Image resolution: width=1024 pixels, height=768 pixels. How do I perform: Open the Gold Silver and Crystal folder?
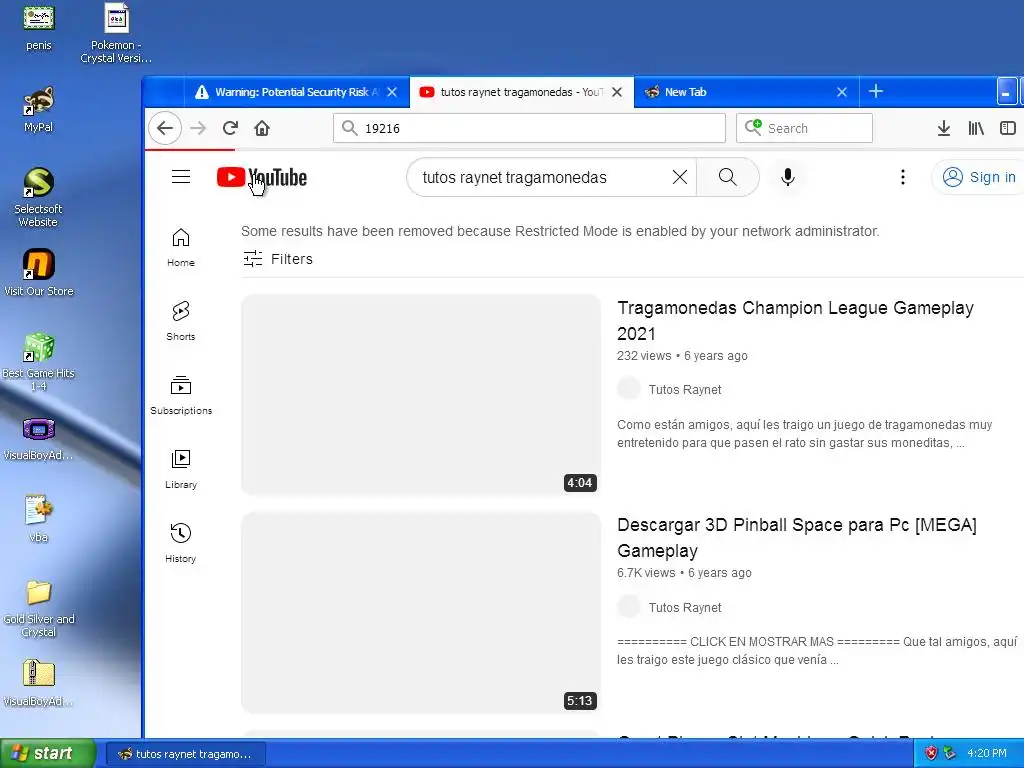(39, 609)
